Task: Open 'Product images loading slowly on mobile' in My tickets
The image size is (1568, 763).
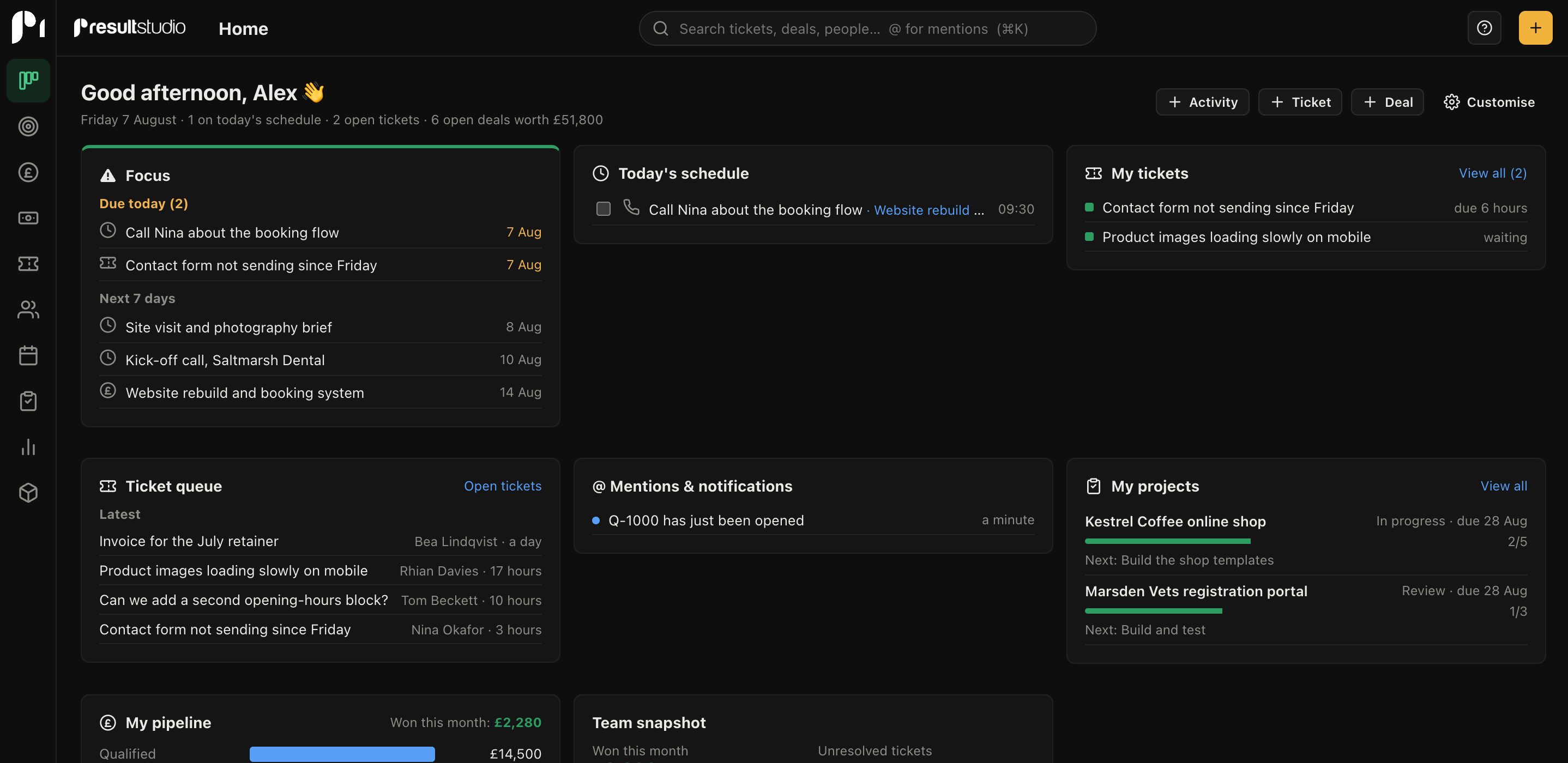Action: point(1306,237)
